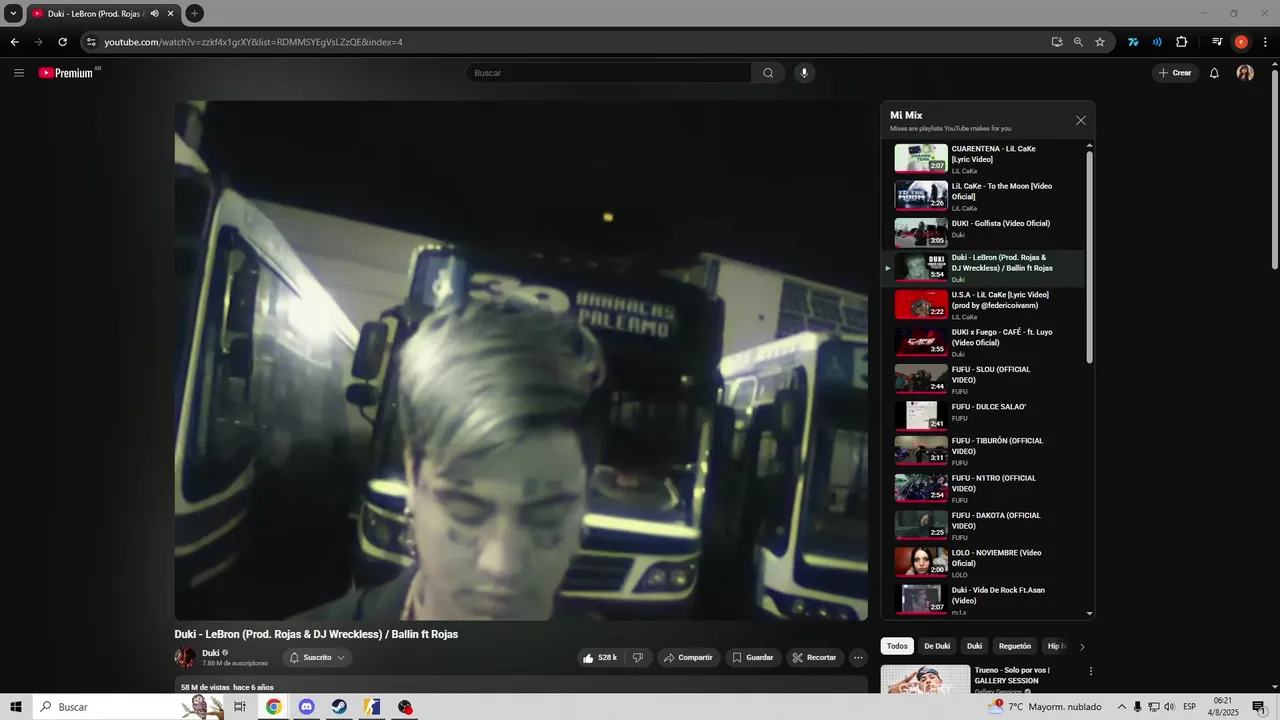1280x720 pixels.
Task: Play FUFU - DAKOTA official video
Action: pos(983,525)
